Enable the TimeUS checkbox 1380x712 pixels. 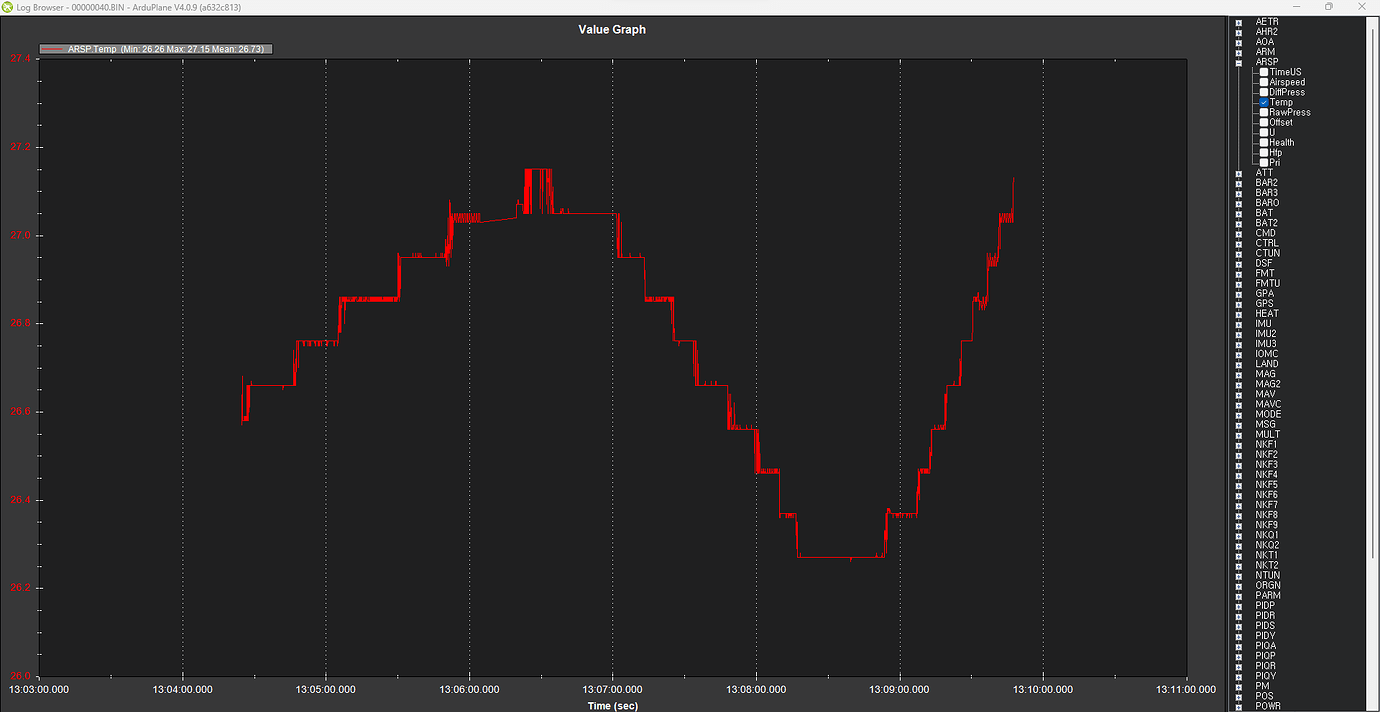click(x=1264, y=72)
